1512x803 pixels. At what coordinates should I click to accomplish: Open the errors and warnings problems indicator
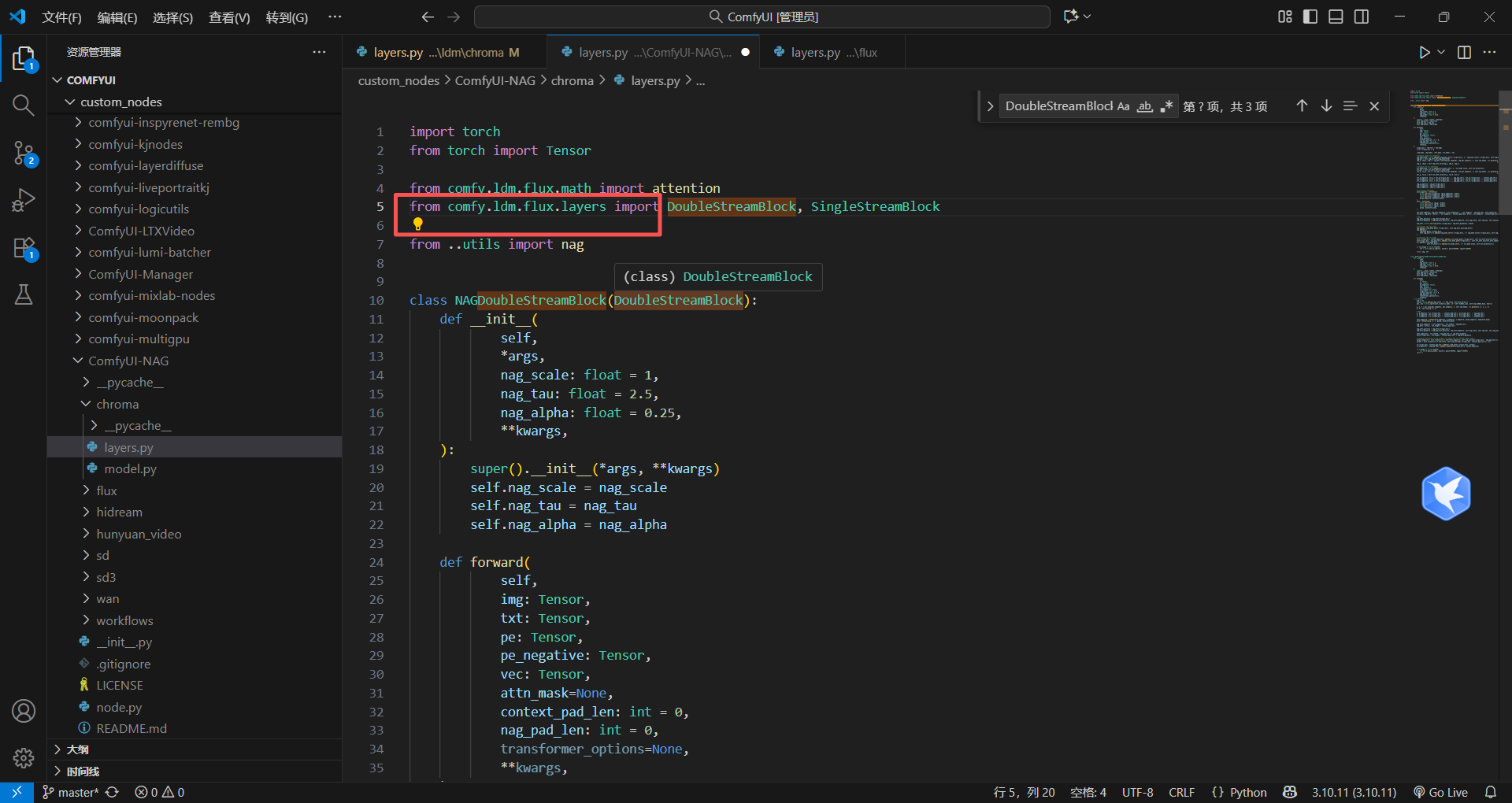159,792
